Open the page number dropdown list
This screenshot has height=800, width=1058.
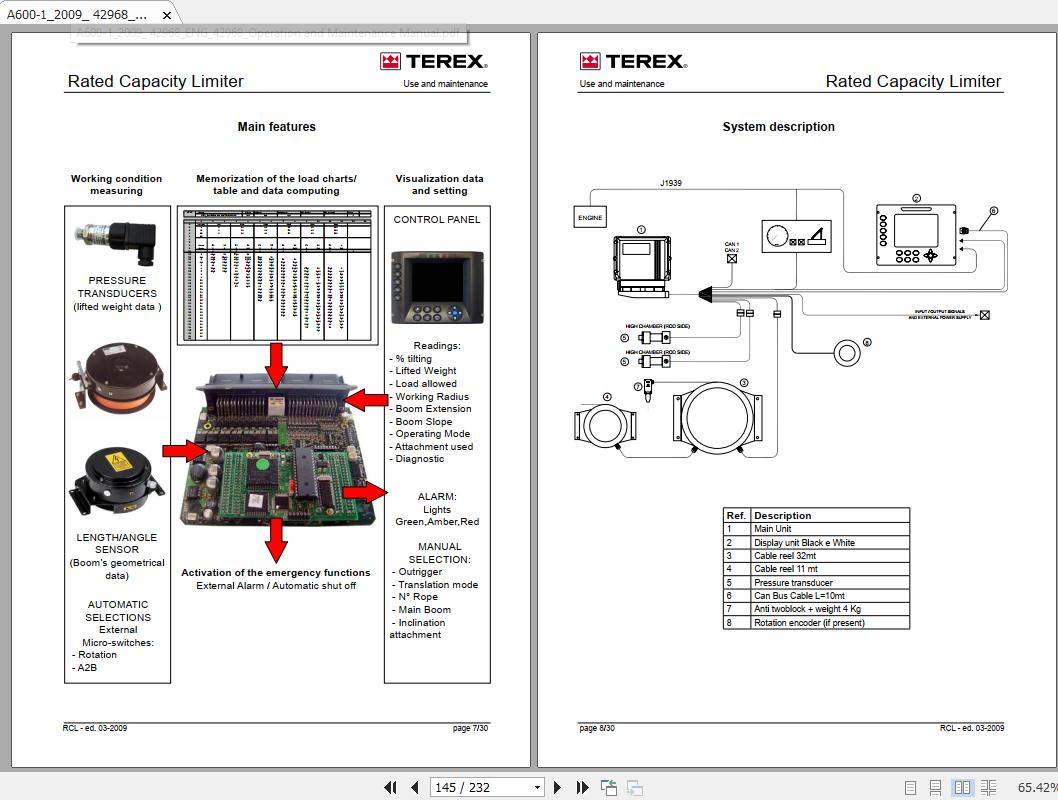click(536, 788)
